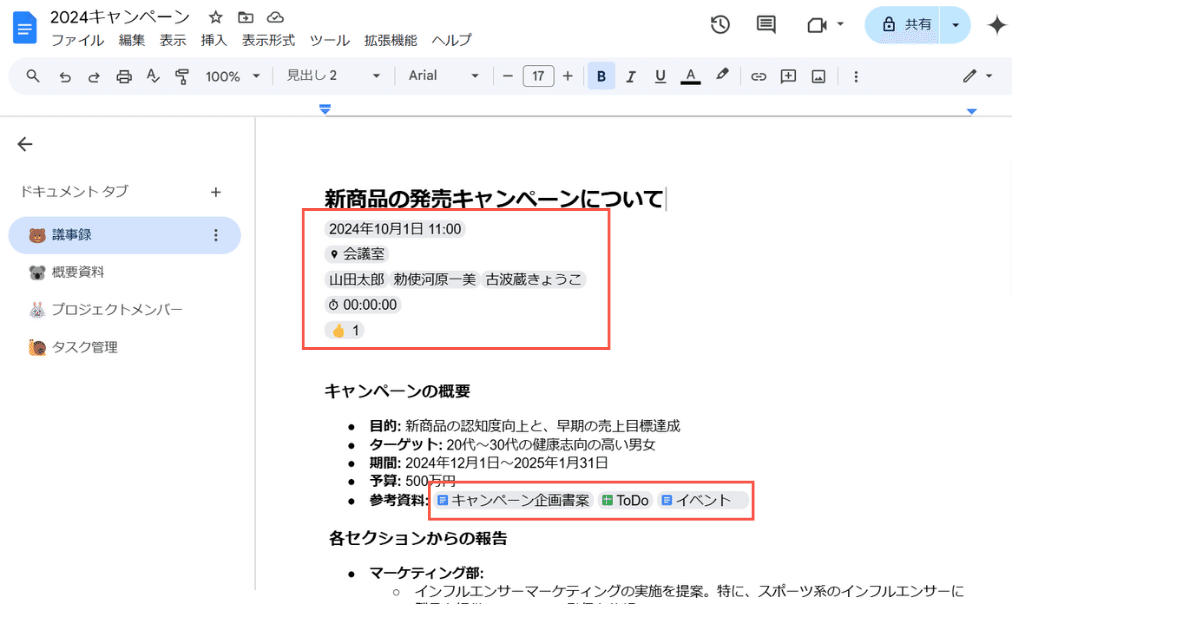Open the キャンペーン企画書案 file chip

point(514,500)
